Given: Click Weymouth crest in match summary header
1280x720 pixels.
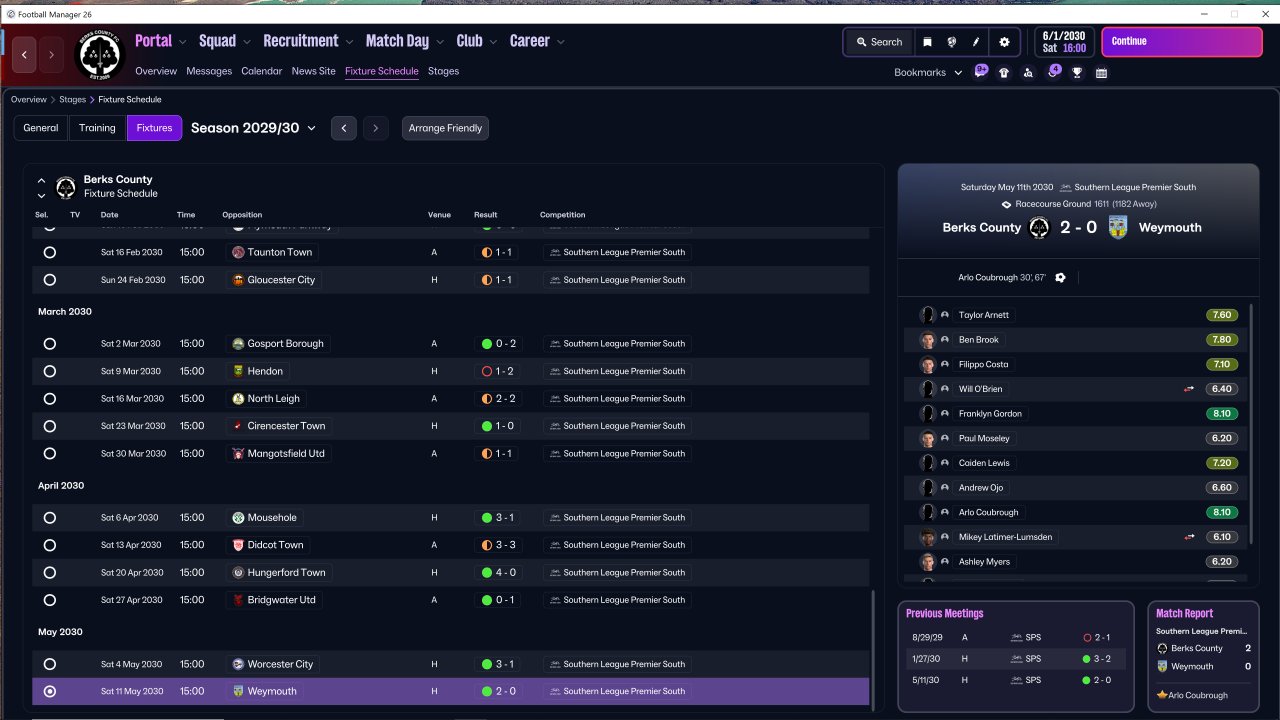Looking at the screenshot, I should point(1118,227).
